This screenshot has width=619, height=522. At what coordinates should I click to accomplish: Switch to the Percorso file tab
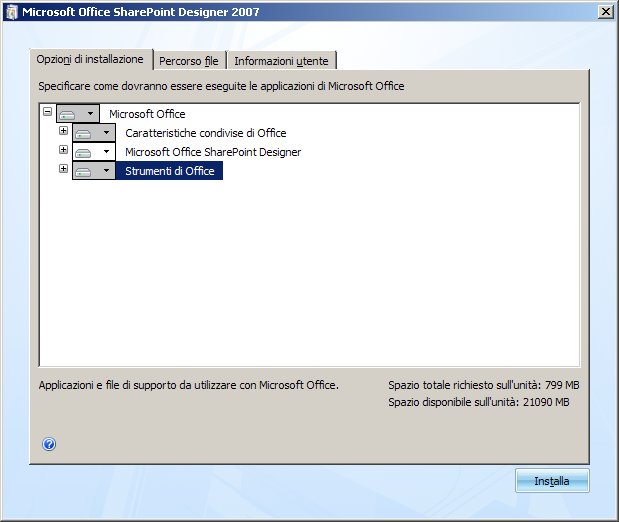click(189, 61)
